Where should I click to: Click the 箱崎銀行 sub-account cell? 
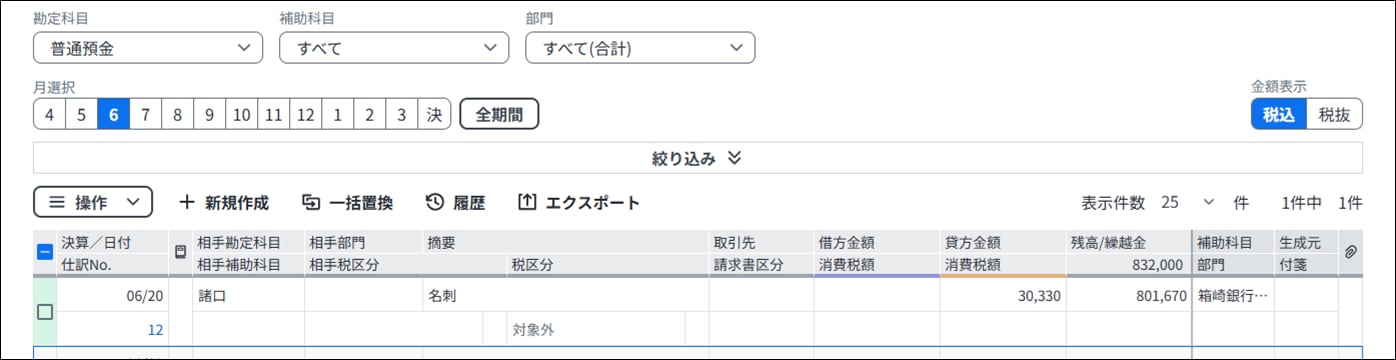1233,296
